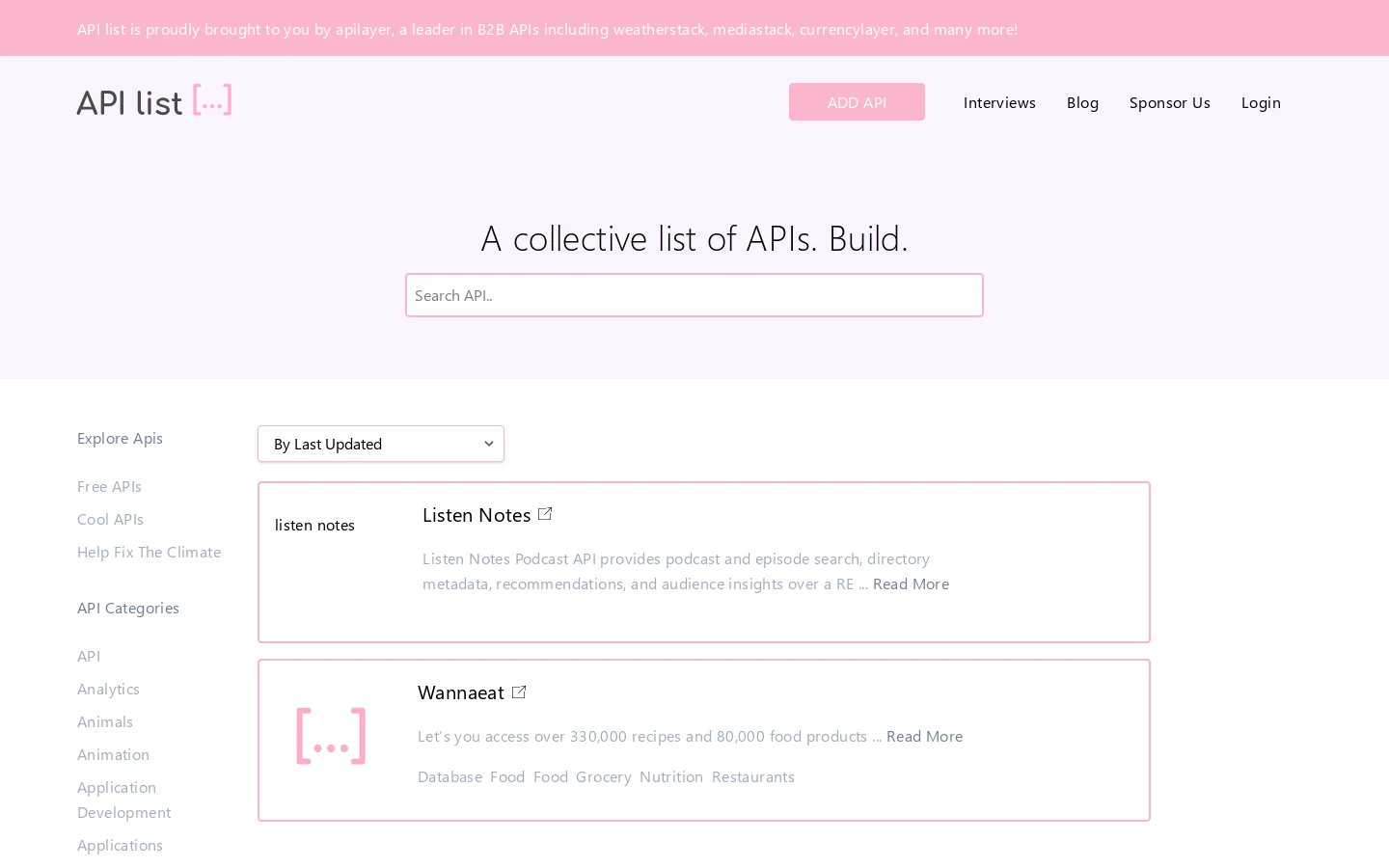
Task: Browse Free APIs in sidebar
Action: pos(109,486)
